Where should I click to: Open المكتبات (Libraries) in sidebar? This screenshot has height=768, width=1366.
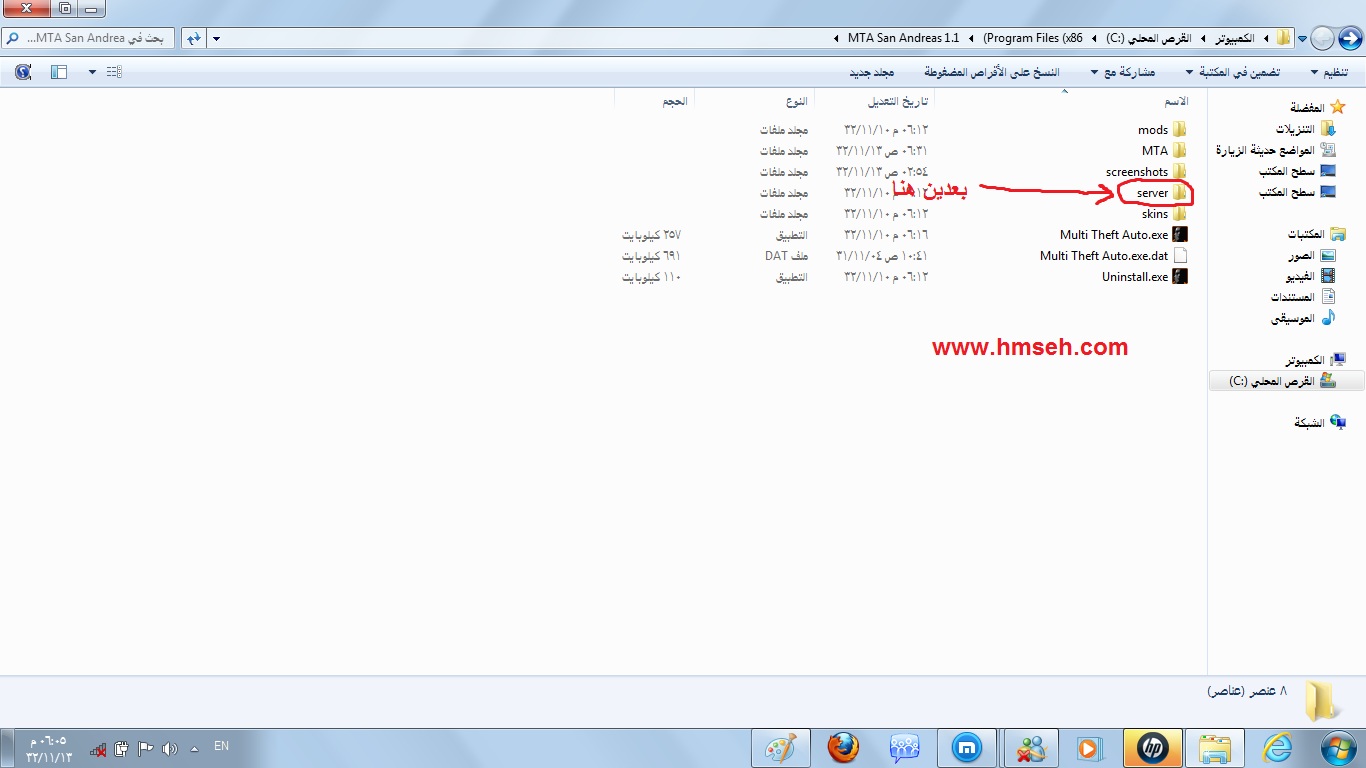pyautogui.click(x=1306, y=234)
